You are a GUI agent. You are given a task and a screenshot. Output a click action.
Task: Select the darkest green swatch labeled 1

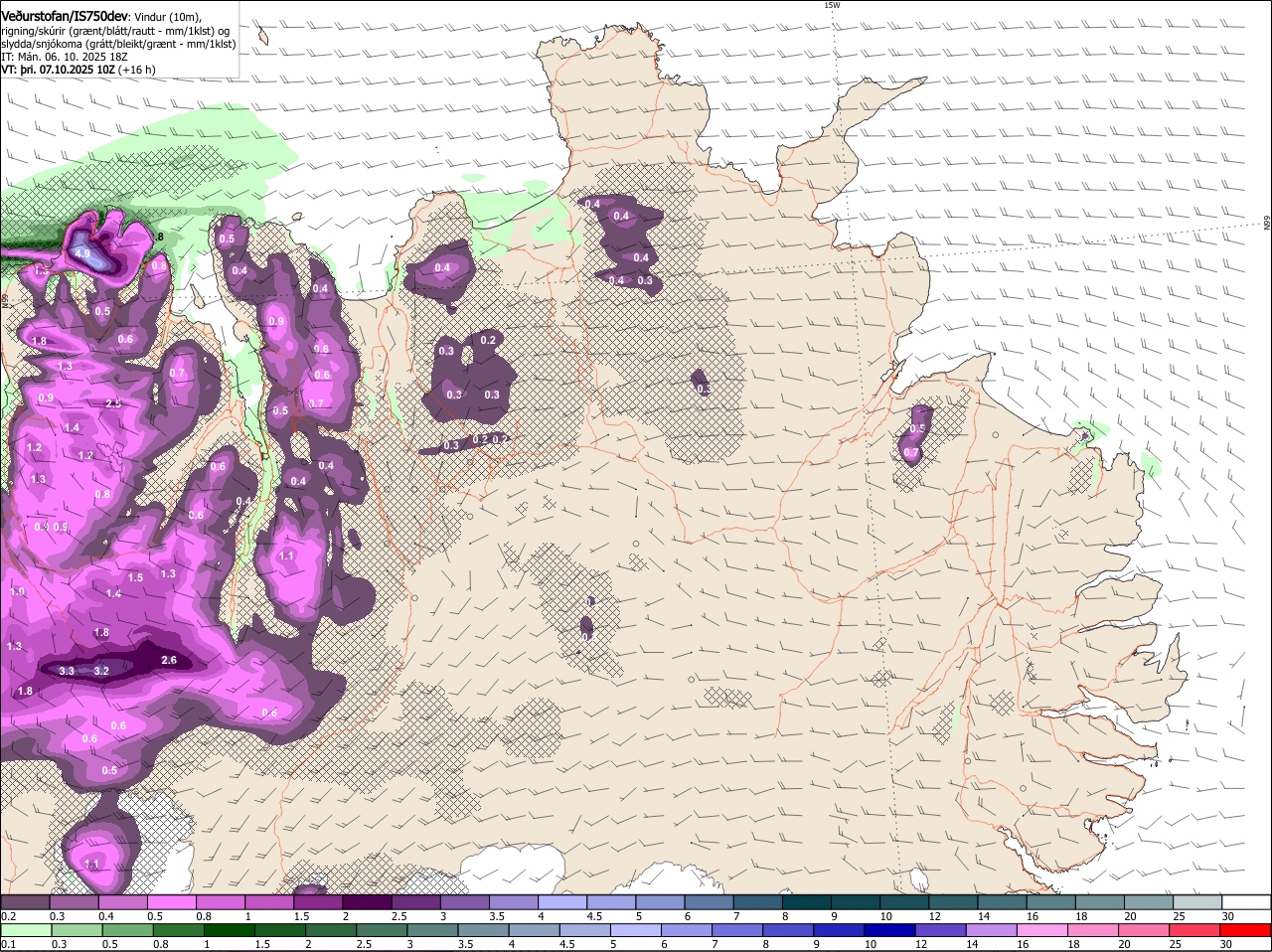coord(229,929)
